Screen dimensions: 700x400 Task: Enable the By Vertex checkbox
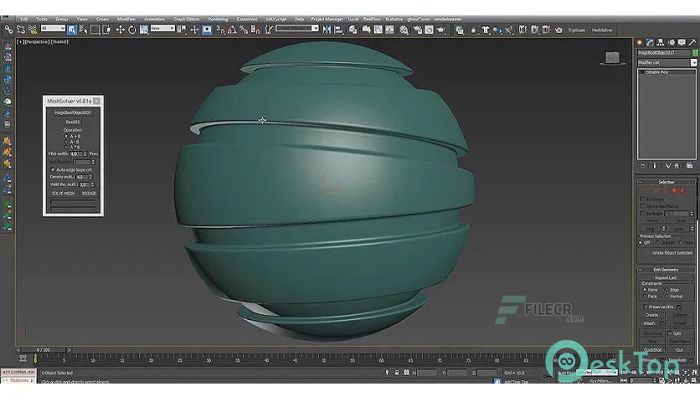[643, 199]
